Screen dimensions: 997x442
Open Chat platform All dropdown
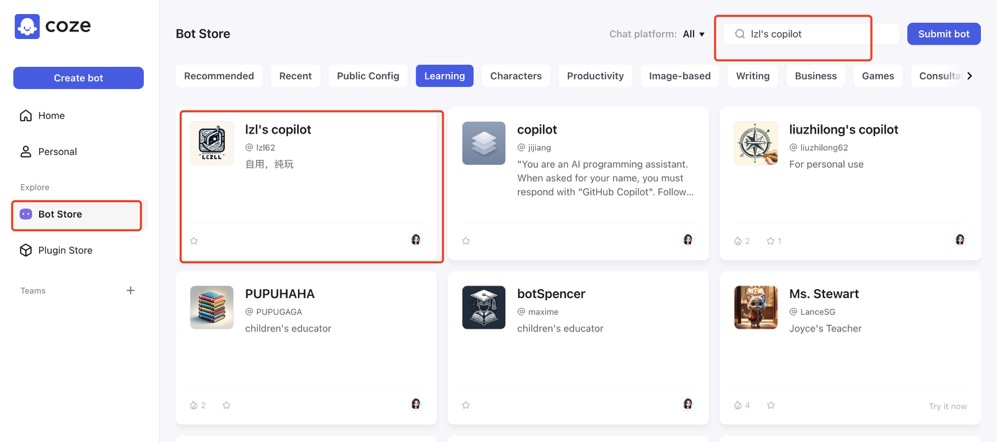[694, 34]
